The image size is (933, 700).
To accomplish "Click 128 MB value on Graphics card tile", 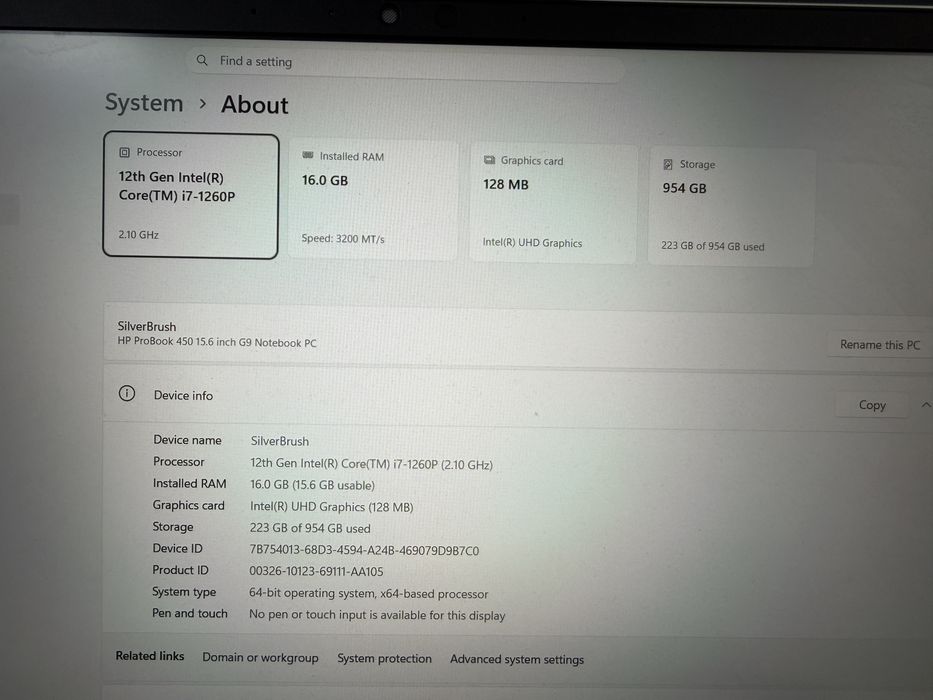I will [506, 185].
